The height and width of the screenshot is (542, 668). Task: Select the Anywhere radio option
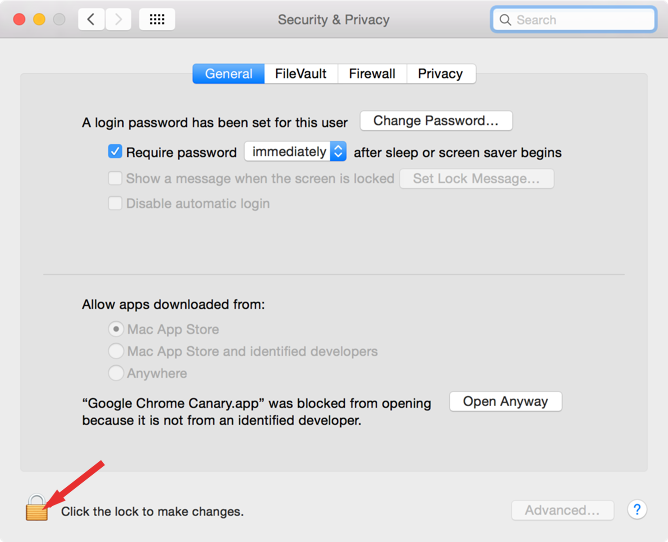coord(116,373)
